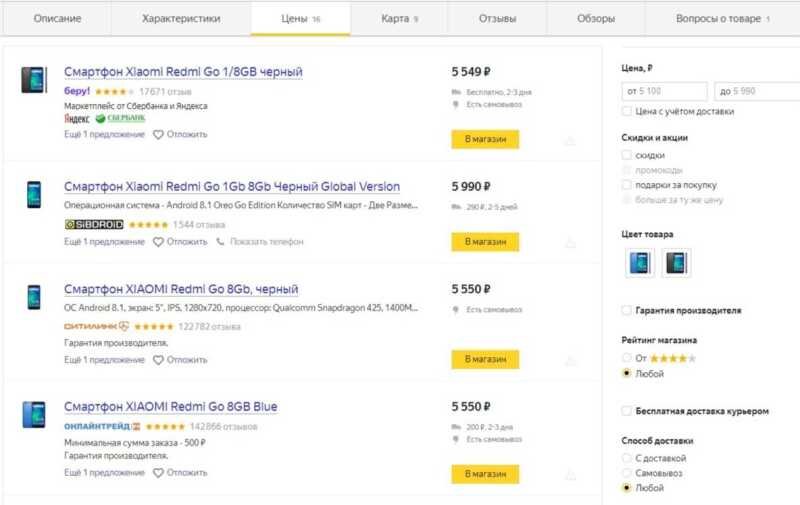Click warning icon beside Онлайнтрейд offer button
This screenshot has height=505, width=800.
(x=571, y=475)
